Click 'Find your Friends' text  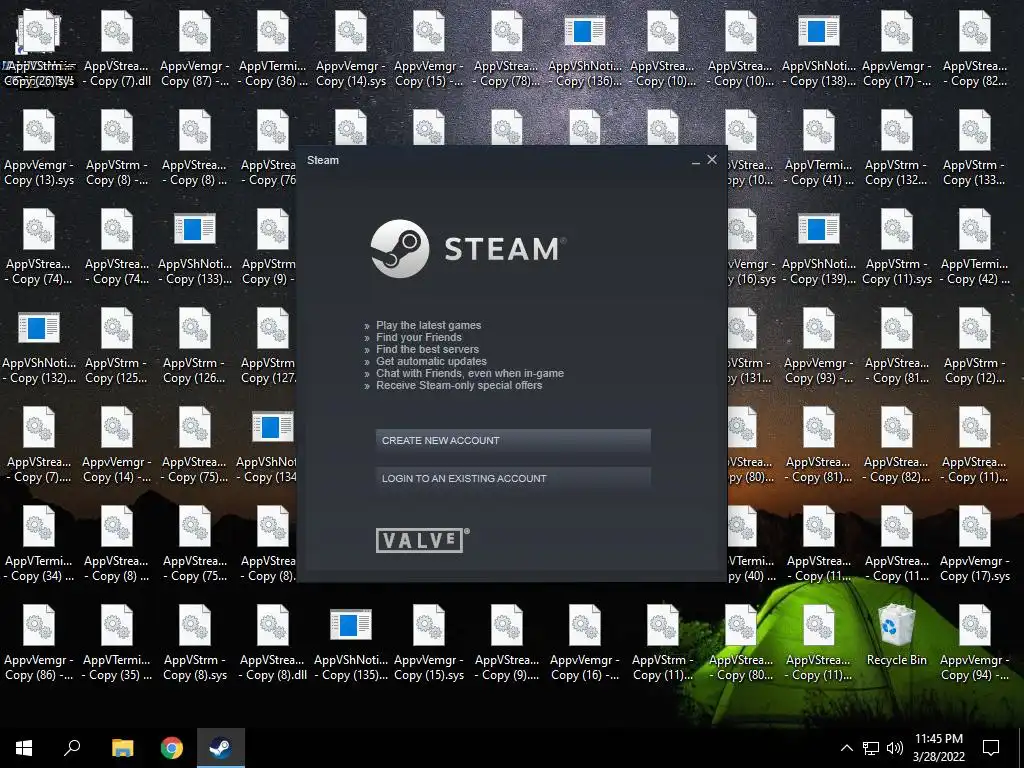419,337
